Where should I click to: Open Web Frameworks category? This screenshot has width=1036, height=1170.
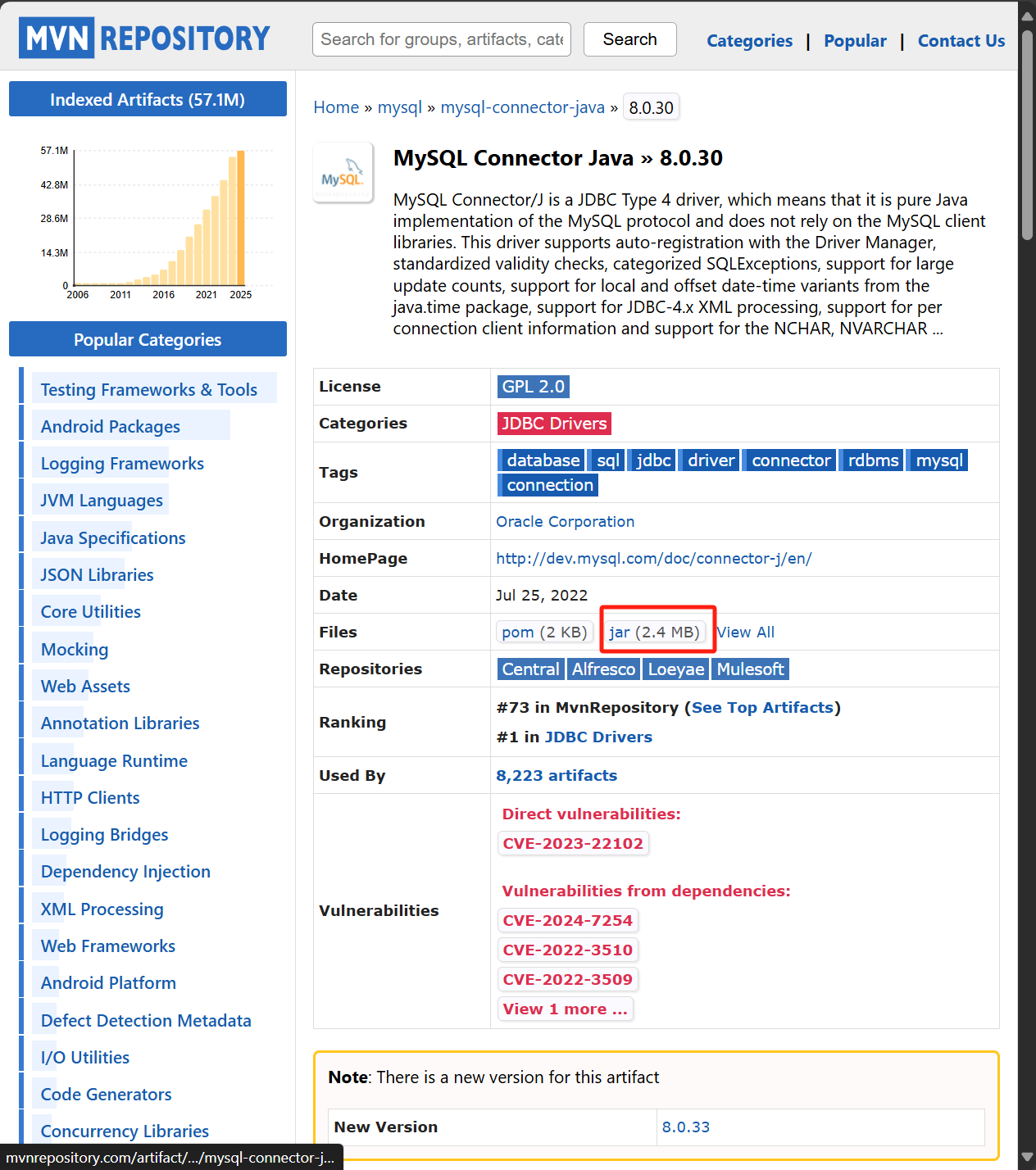tap(108, 946)
